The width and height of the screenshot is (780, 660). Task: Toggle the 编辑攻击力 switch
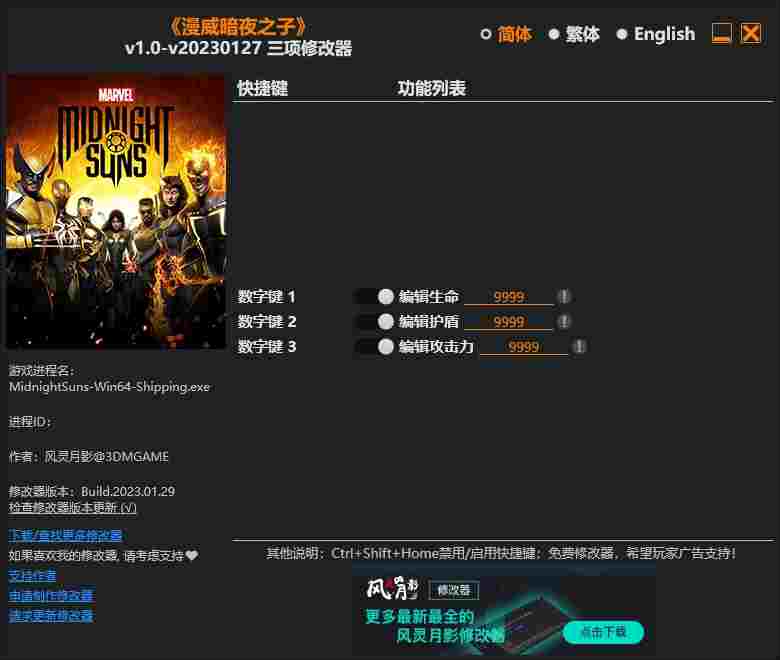[x=374, y=347]
